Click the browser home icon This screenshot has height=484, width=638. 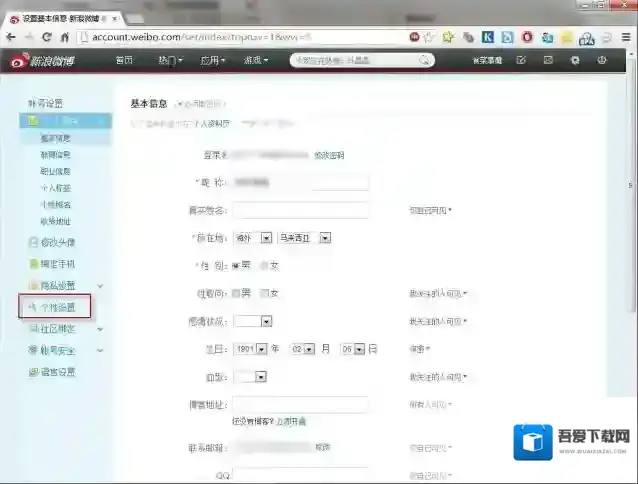point(65,37)
